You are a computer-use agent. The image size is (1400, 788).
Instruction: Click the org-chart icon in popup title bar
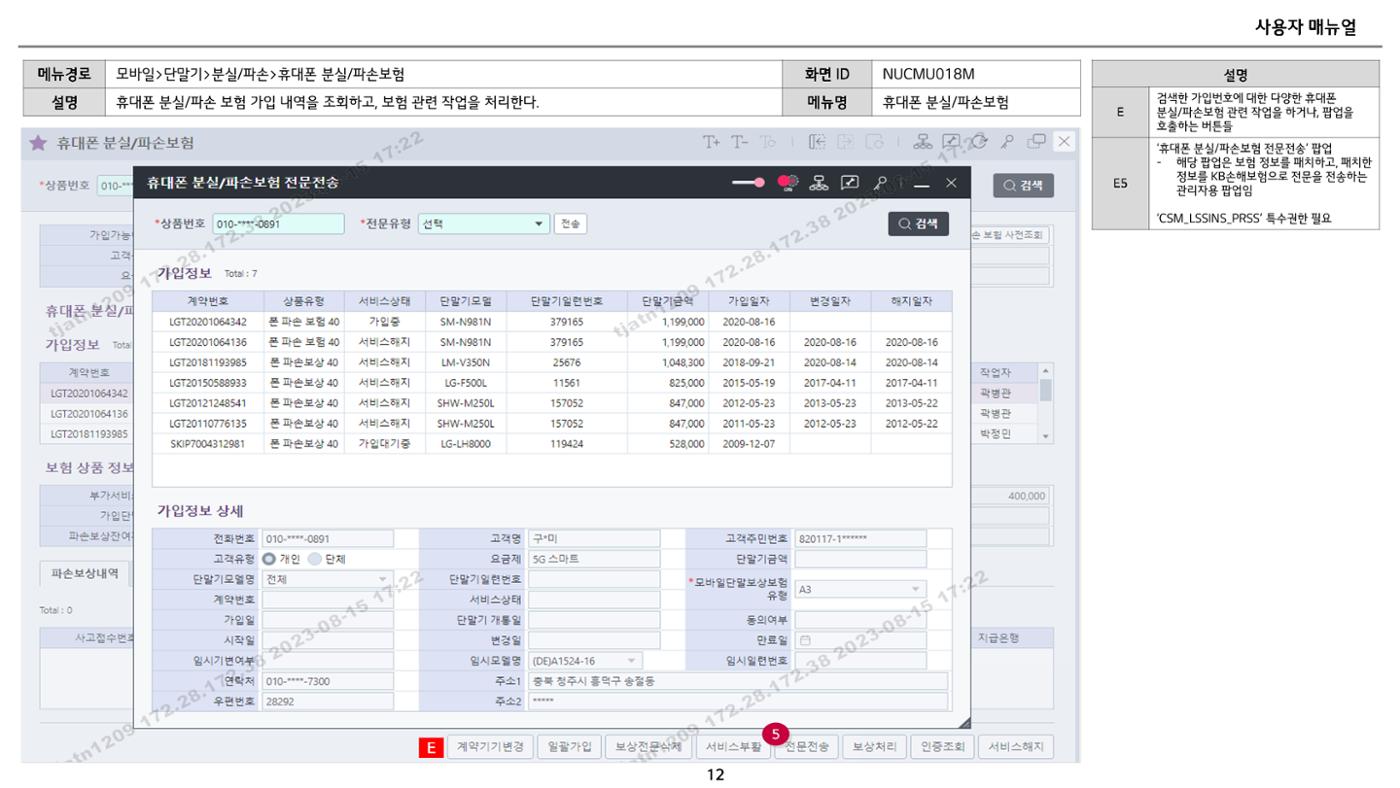point(817,182)
